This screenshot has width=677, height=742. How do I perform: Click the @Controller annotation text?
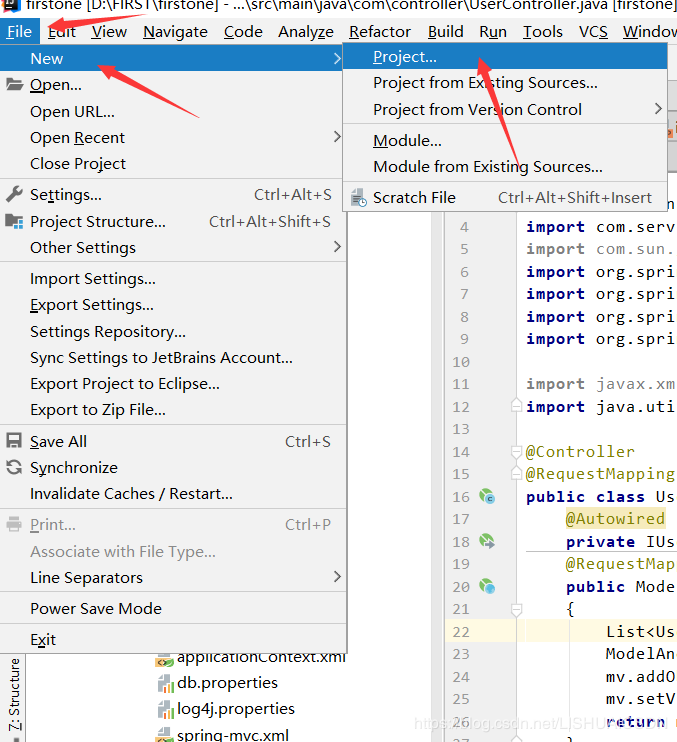pos(580,451)
